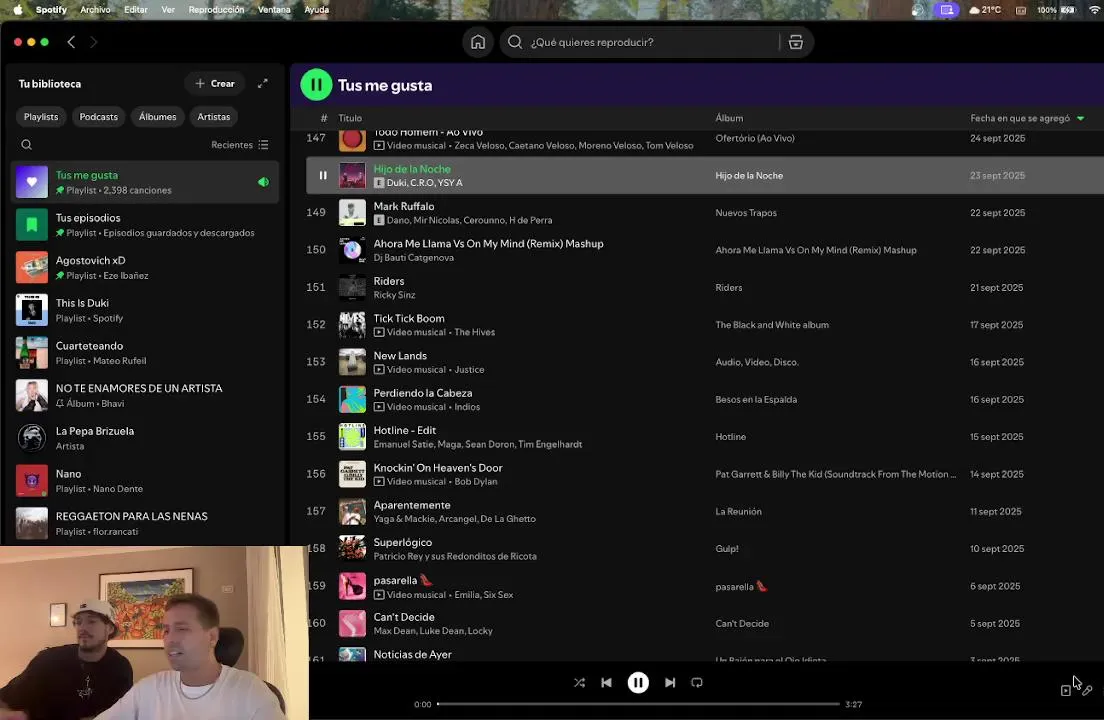Navigate back with the left arrow

pos(71,42)
